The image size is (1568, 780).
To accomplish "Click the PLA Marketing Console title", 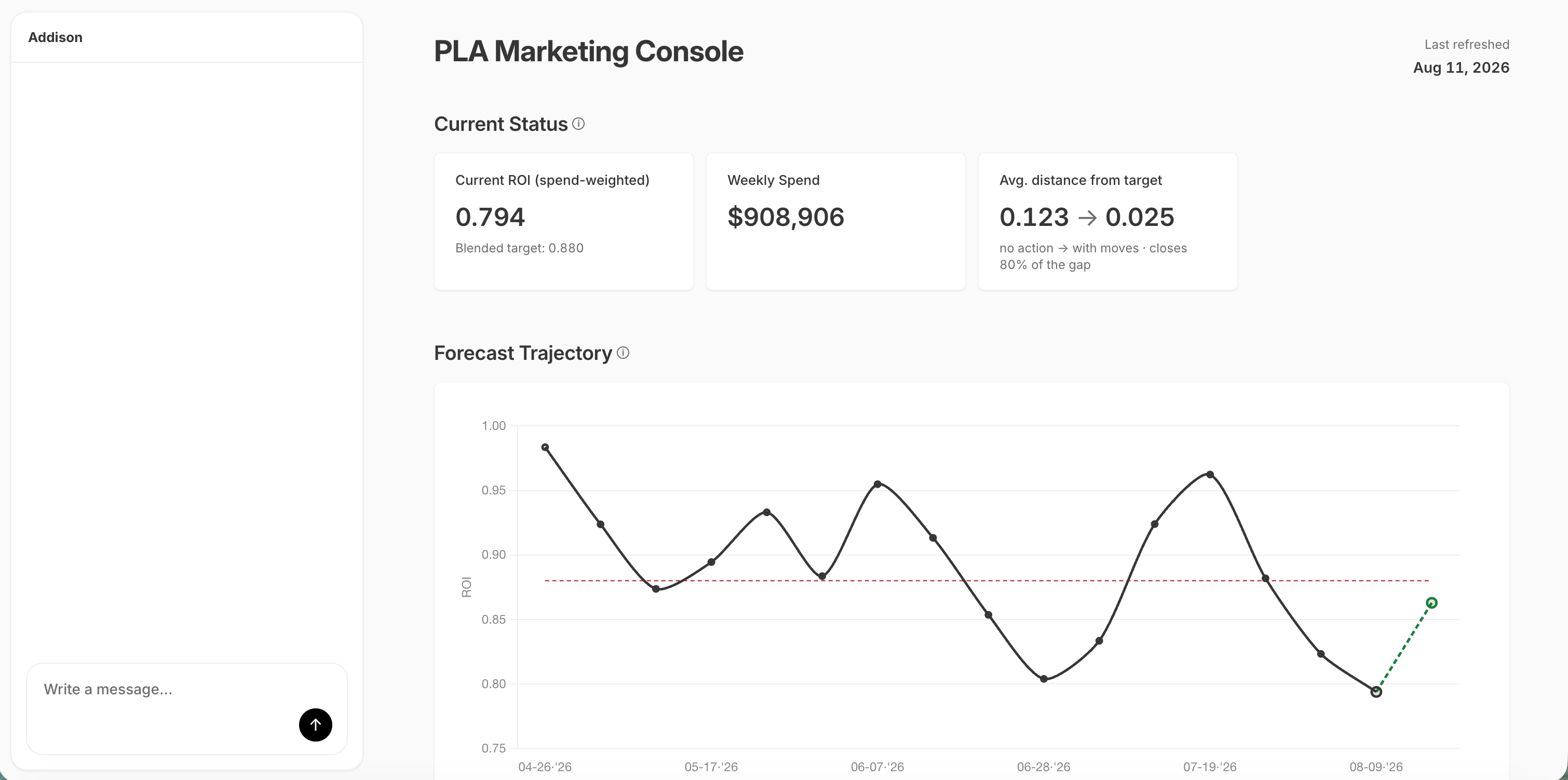I will click(x=589, y=51).
